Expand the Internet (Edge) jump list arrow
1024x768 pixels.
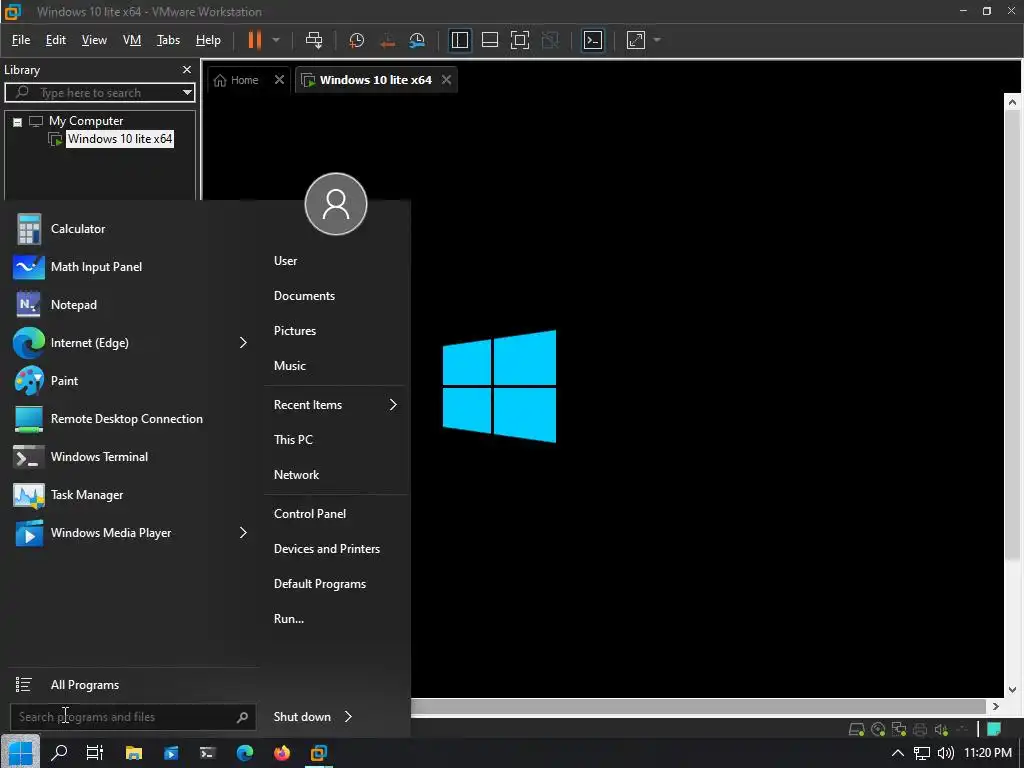[x=243, y=343]
